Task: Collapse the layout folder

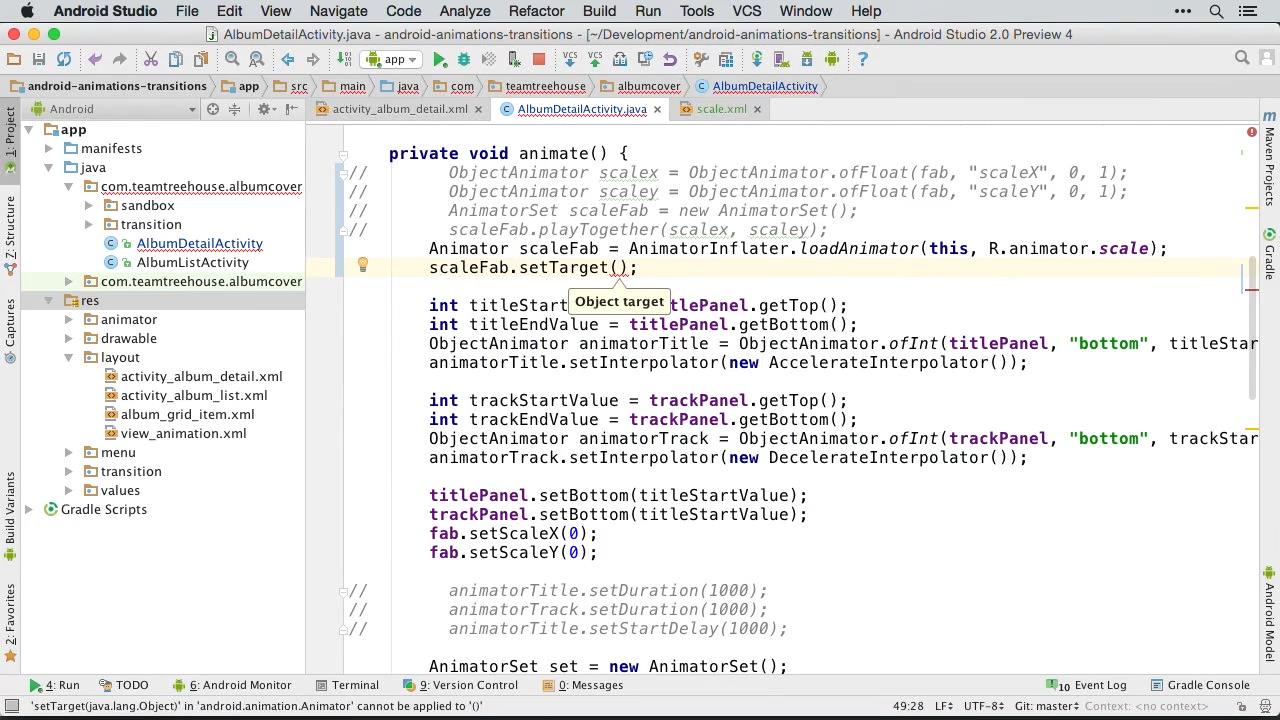Action: click(69, 357)
